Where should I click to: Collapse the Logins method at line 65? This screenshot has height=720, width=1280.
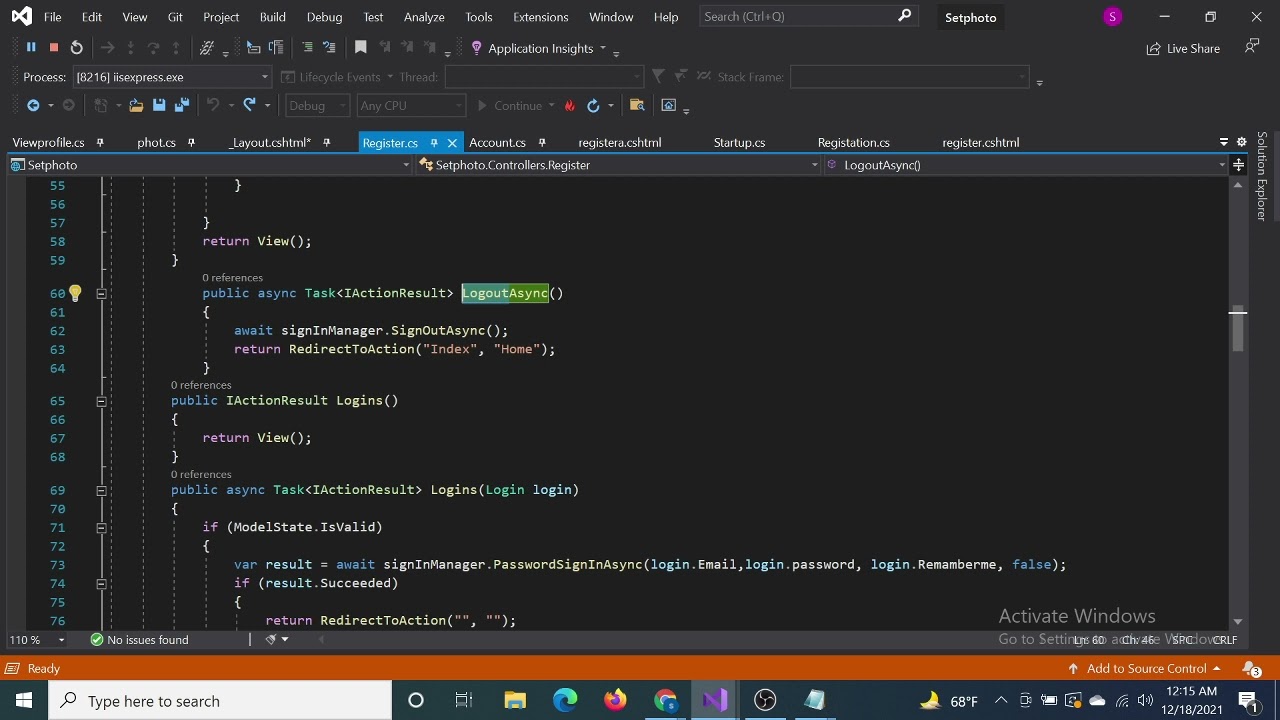(101, 401)
